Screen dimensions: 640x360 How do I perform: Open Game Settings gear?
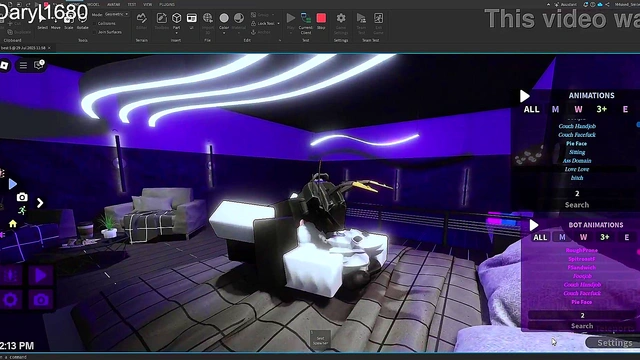click(x=341, y=18)
